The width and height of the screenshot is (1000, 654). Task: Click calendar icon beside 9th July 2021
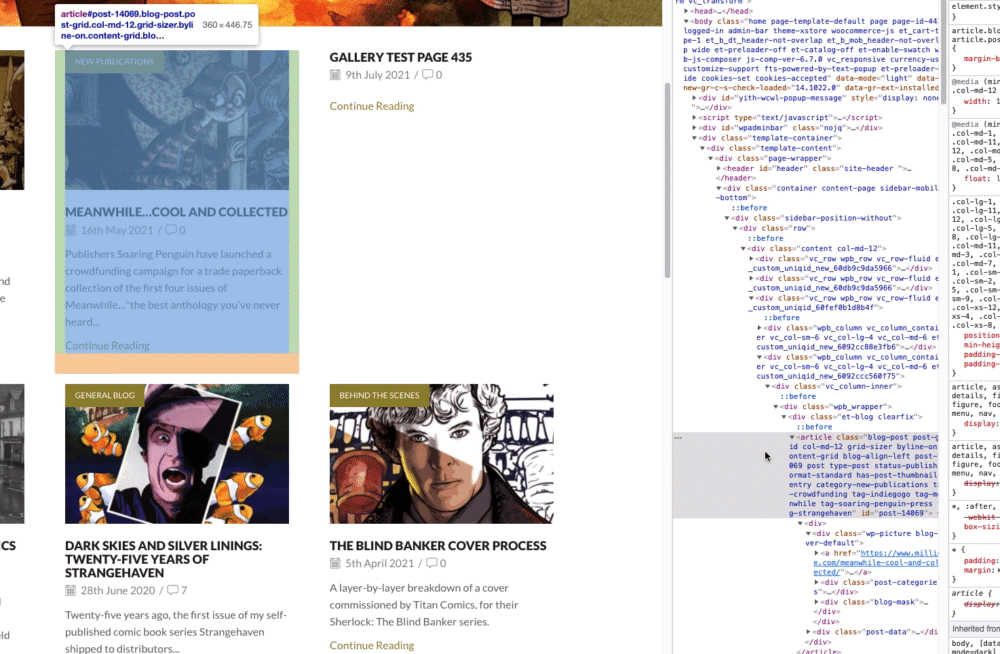(335, 75)
